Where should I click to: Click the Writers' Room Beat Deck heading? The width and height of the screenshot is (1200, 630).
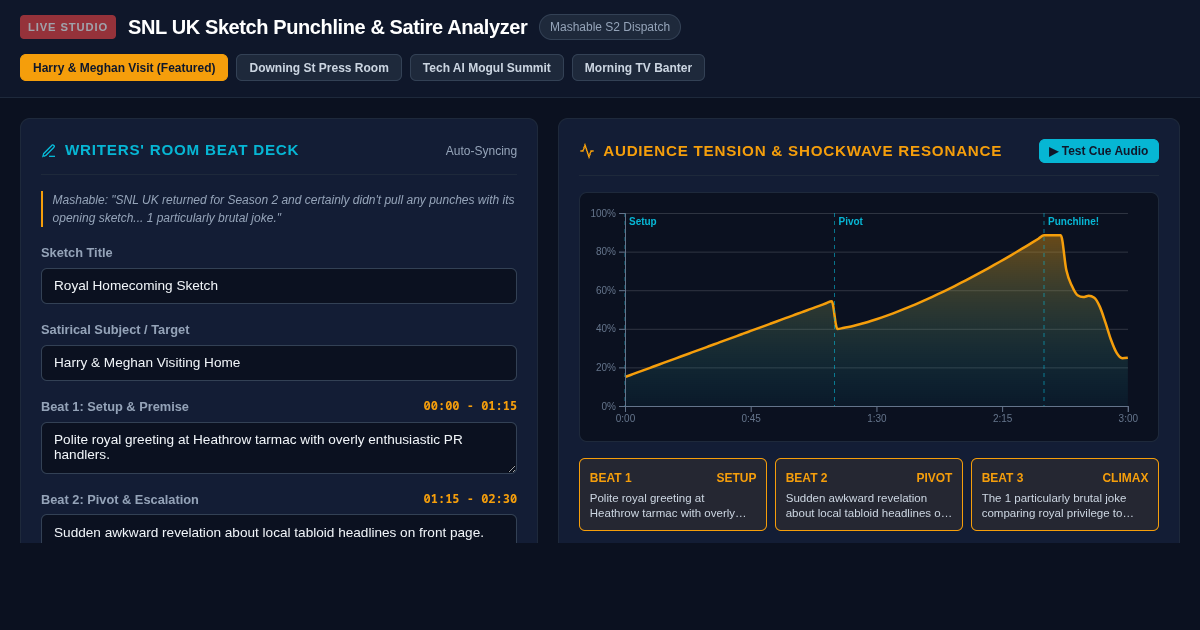182,150
